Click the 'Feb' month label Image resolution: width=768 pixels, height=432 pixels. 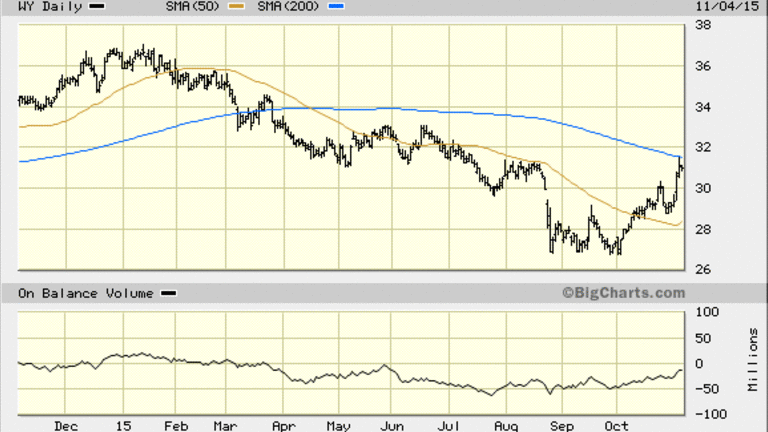pyautogui.click(x=176, y=426)
